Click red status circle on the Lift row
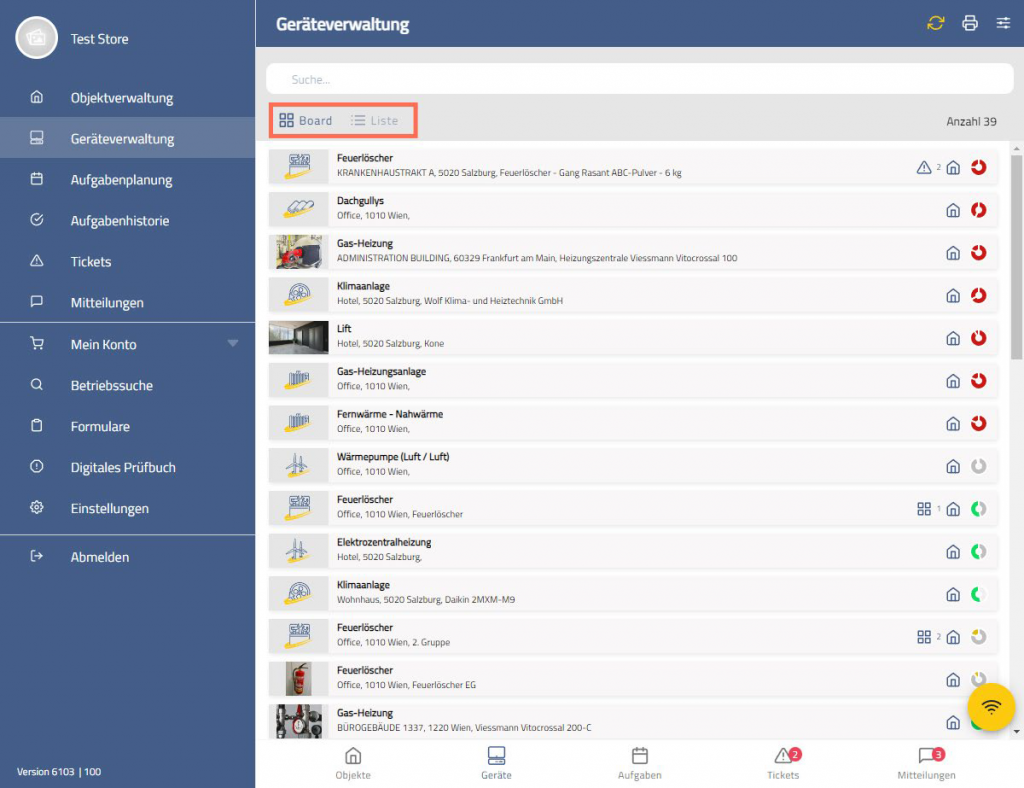Screen dimensions: 1024x788 coord(979,338)
